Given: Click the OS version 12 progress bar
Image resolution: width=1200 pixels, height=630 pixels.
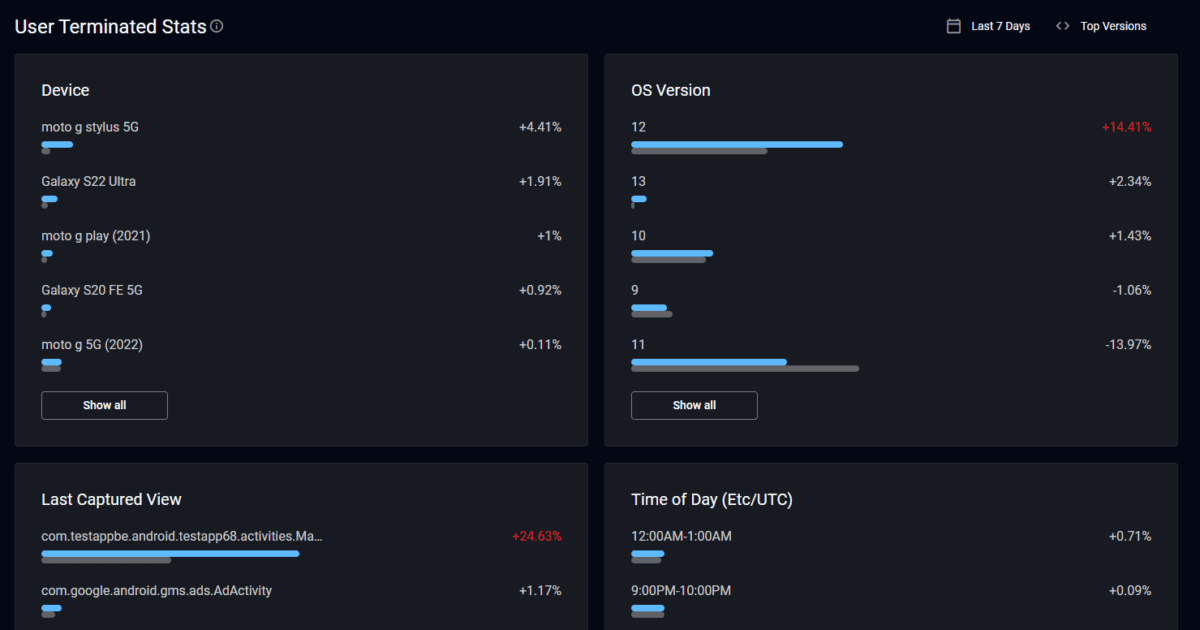Looking at the screenshot, I should pyautogui.click(x=736, y=144).
